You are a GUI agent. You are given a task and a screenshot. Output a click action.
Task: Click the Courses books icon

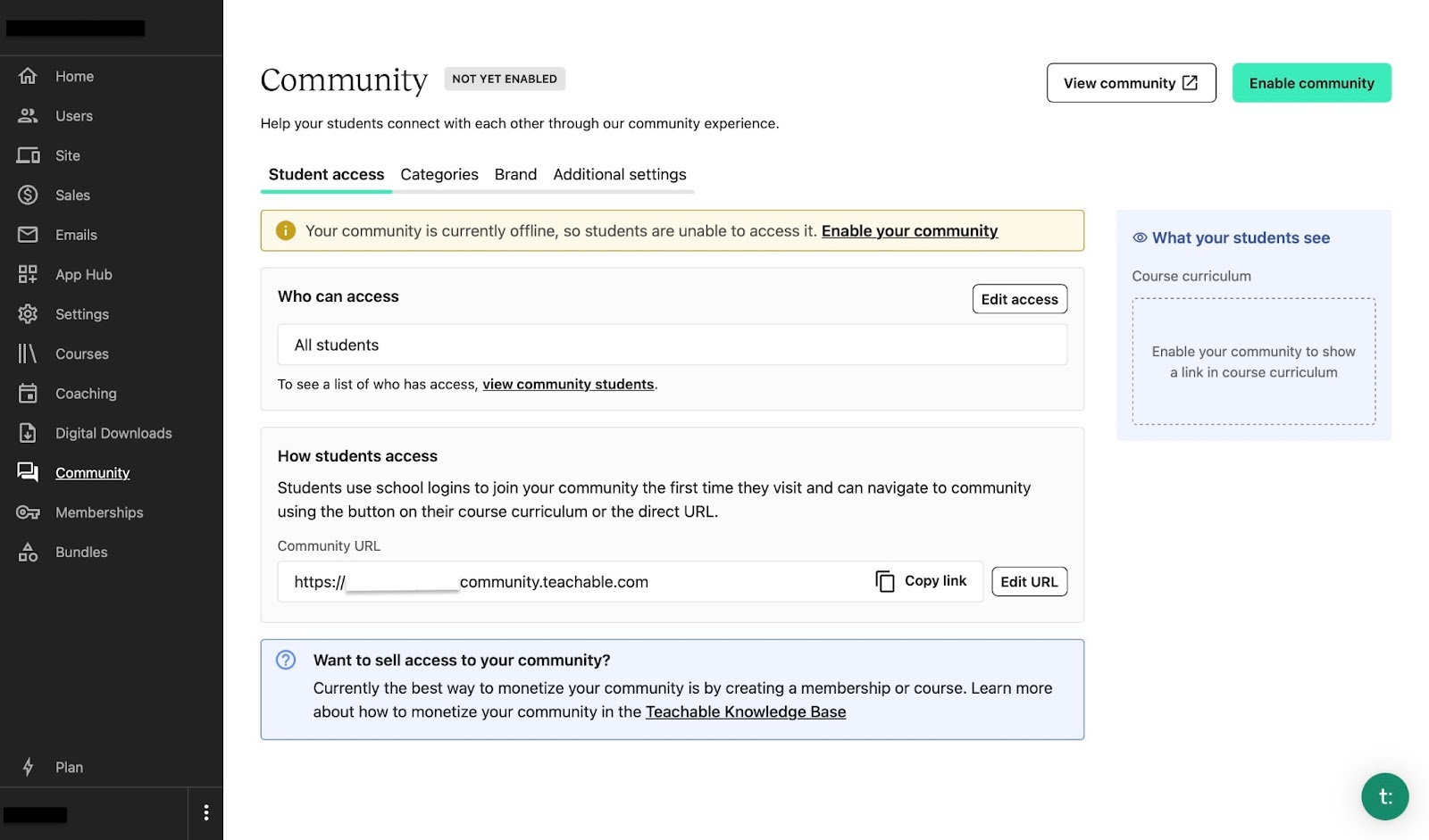28,353
